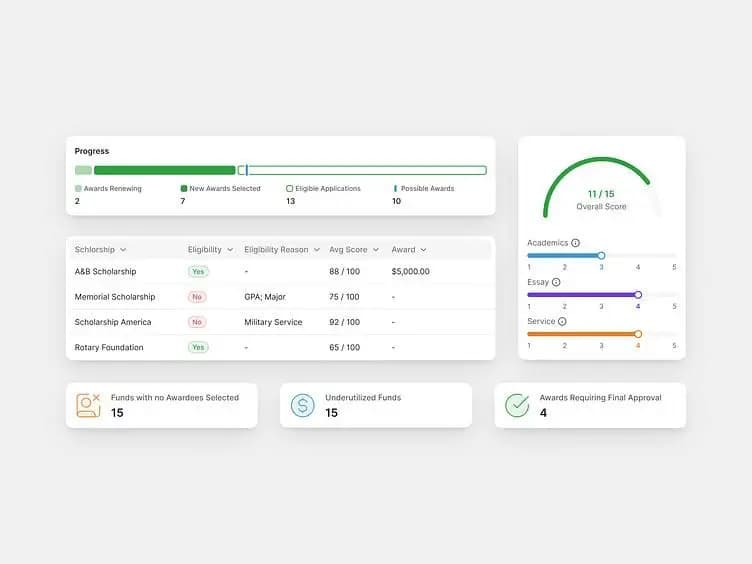Viewport: 752px width, 564px height.
Task: Click the Awards Requiring Final Approval checkmark icon
Action: click(517, 405)
